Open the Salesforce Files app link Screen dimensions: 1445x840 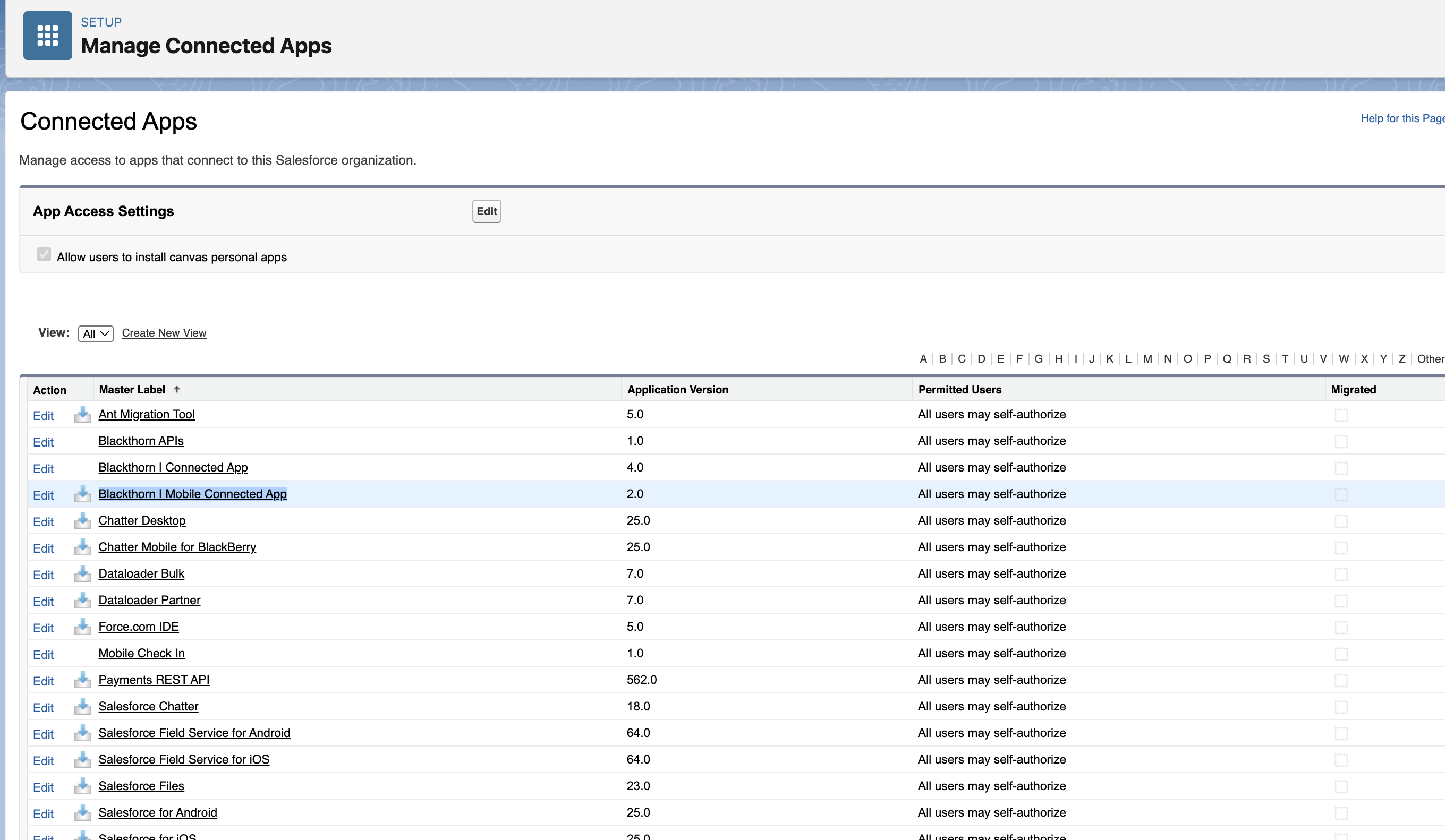click(x=141, y=786)
